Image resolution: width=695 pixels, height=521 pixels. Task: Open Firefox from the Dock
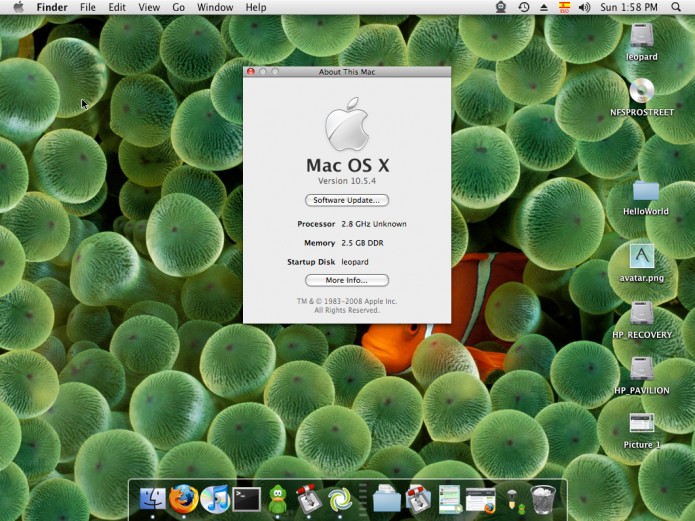(x=183, y=499)
